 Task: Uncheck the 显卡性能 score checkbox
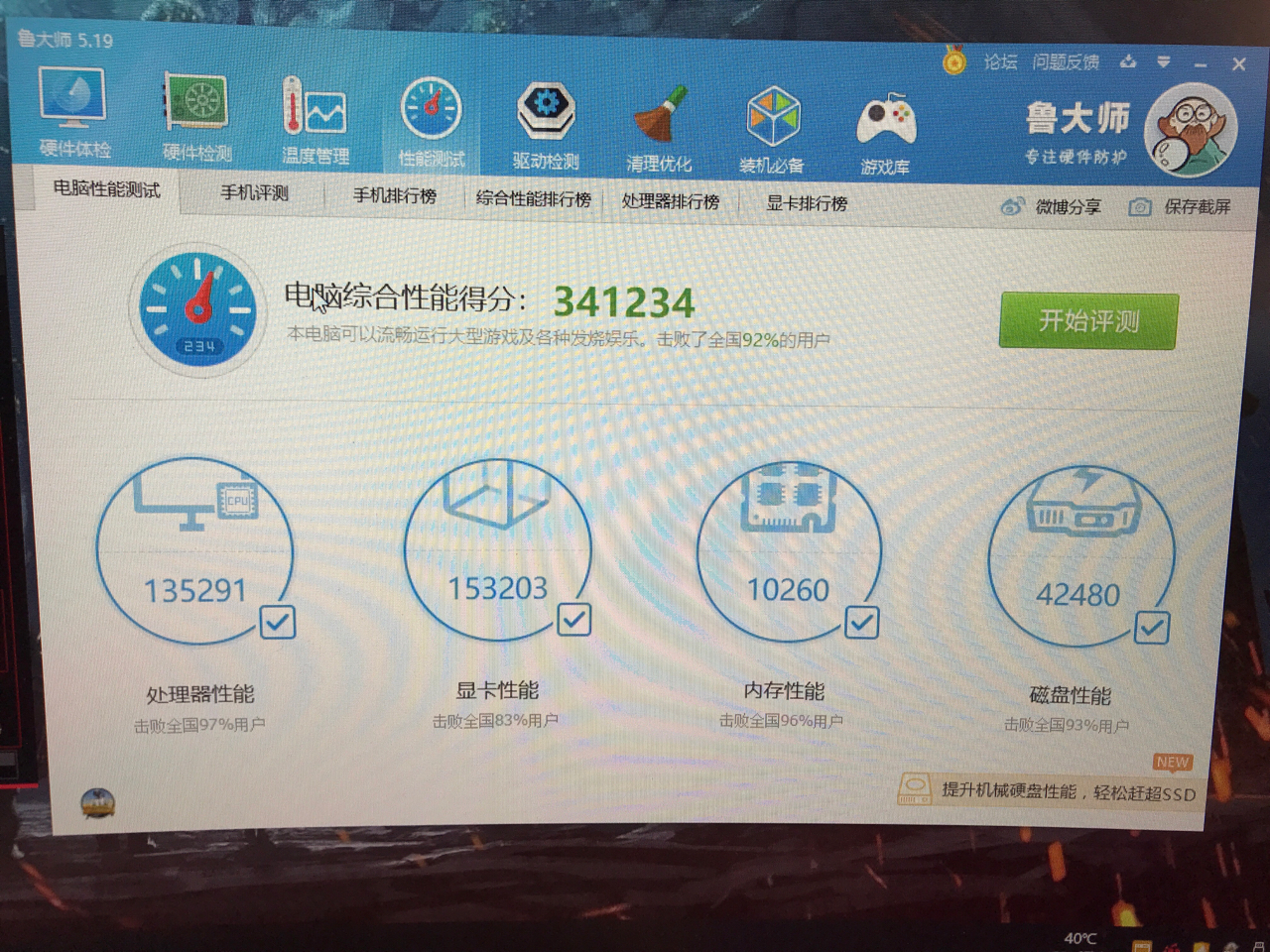pyautogui.click(x=573, y=620)
